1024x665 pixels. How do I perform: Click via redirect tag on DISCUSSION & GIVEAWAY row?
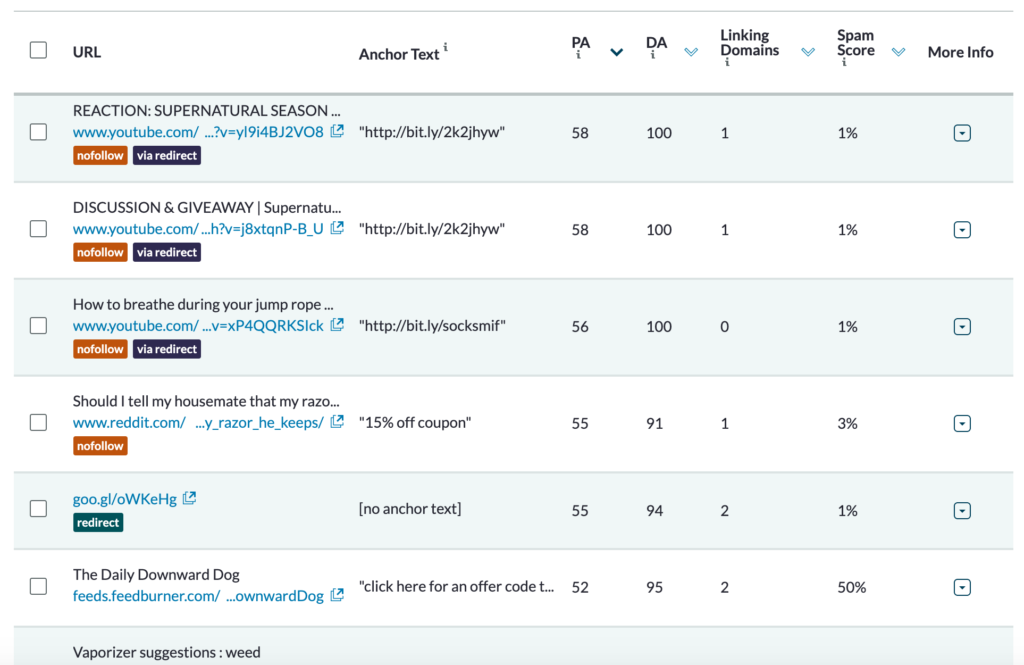167,252
